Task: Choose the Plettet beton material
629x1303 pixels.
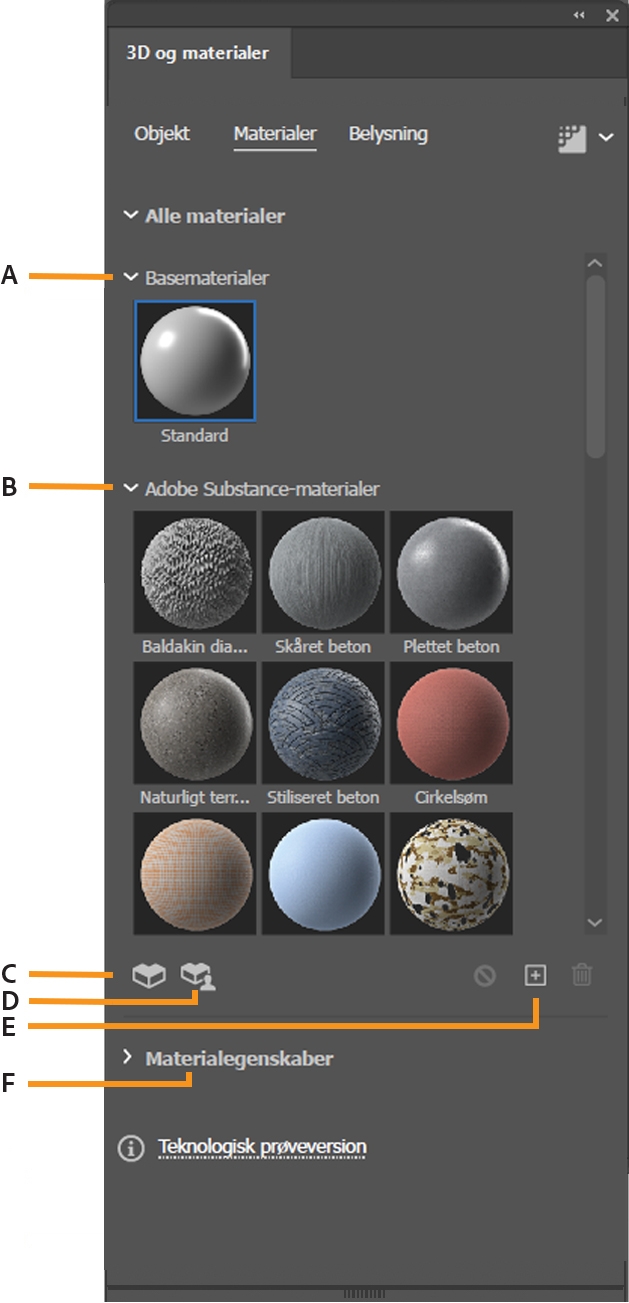Action: pyautogui.click(x=451, y=572)
